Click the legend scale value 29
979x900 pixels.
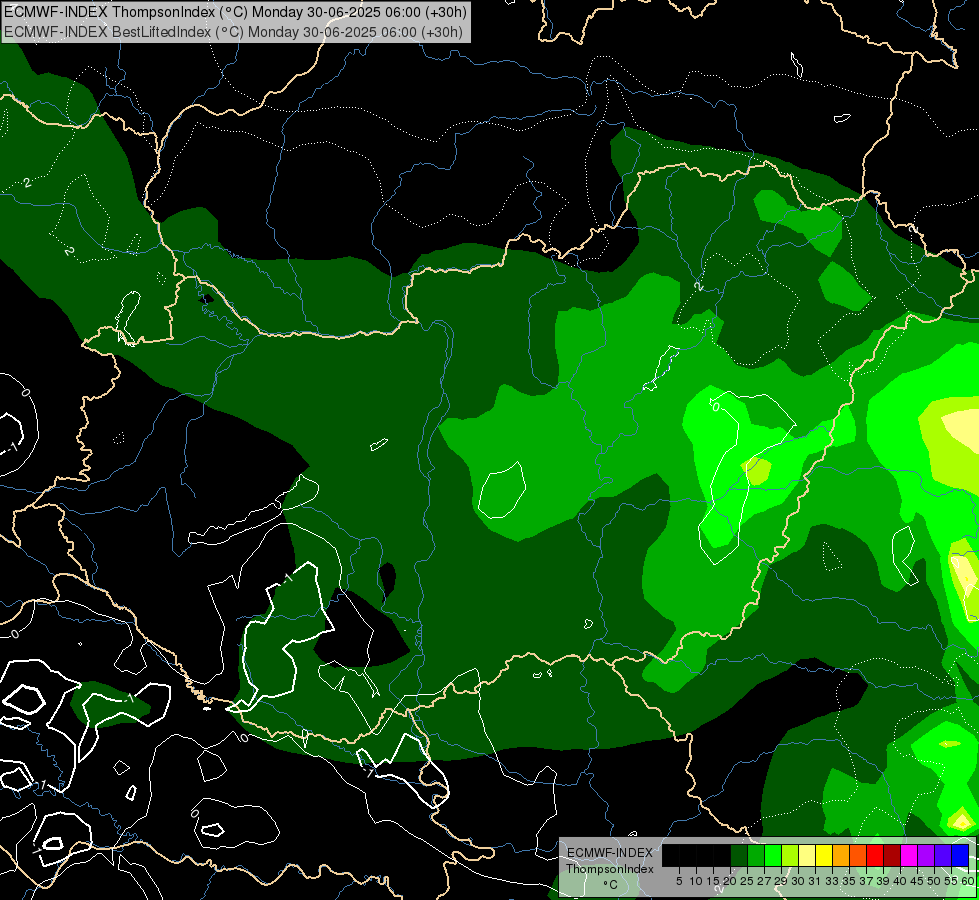click(x=781, y=881)
